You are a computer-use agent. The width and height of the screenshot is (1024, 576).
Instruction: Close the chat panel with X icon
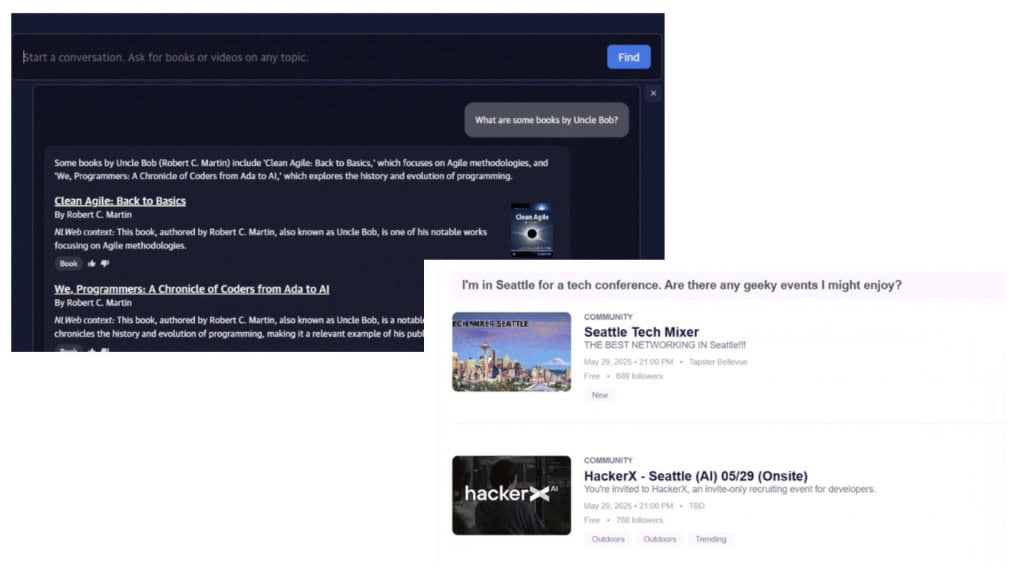coord(653,93)
